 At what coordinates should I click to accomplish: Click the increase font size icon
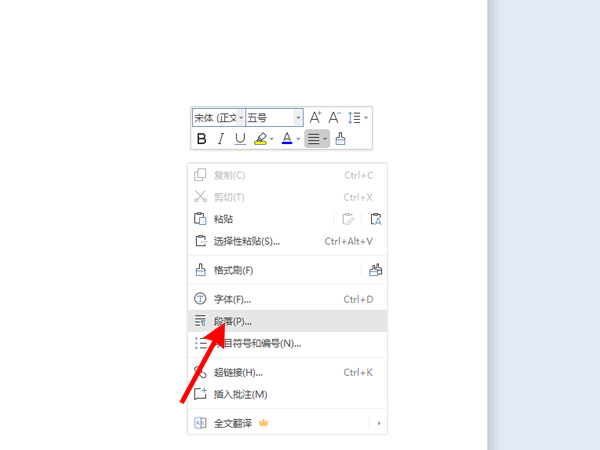tap(315, 118)
